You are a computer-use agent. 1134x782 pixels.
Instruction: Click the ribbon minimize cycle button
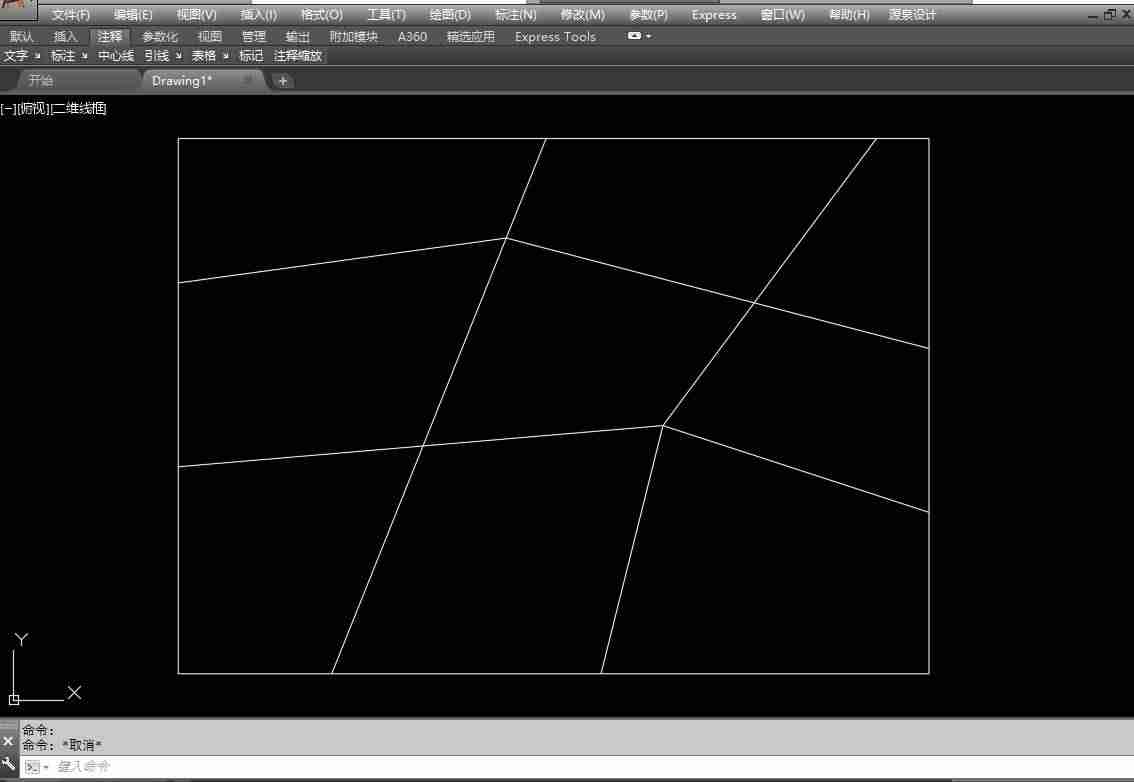(634, 35)
